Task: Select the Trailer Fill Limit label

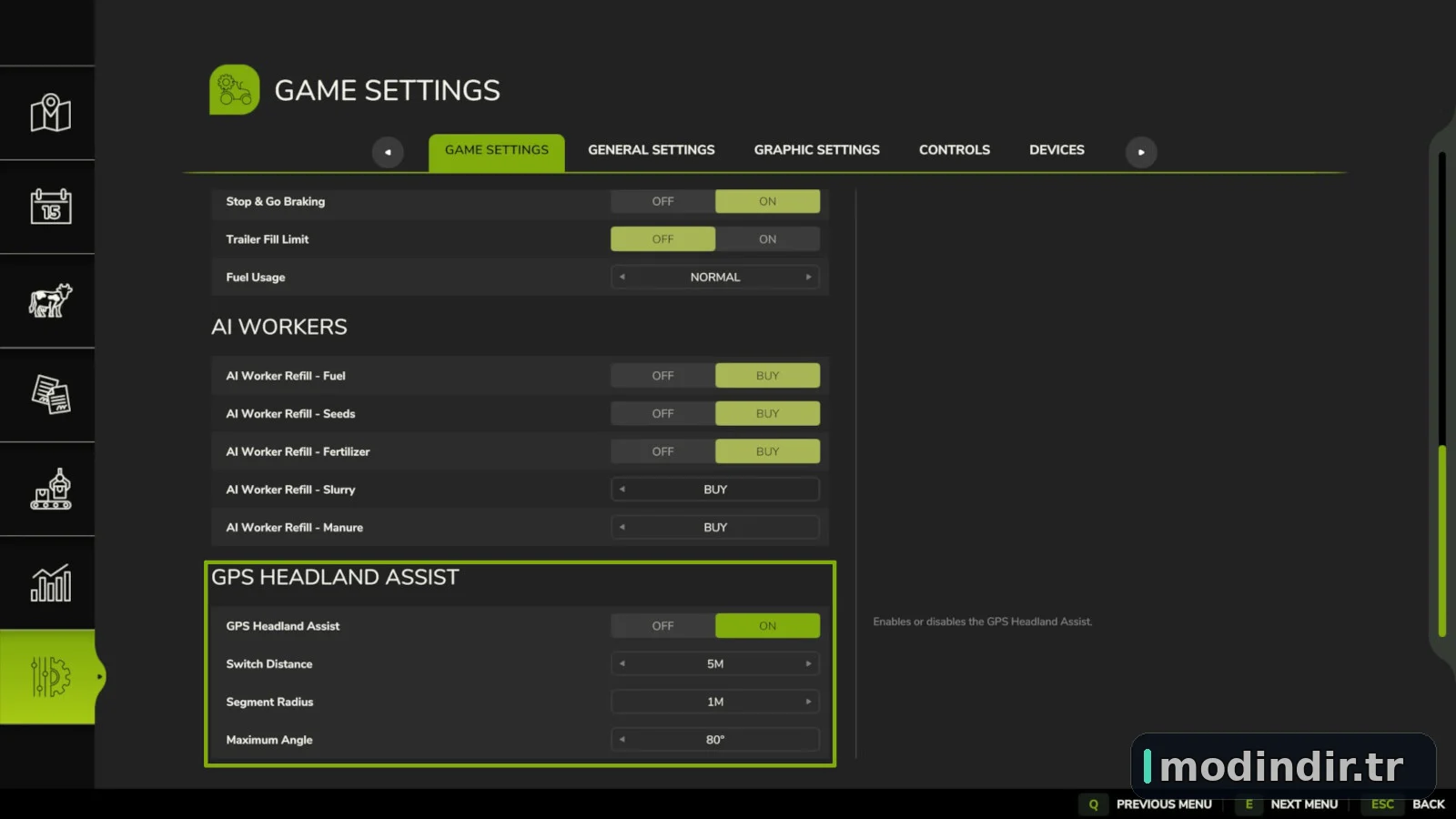Action: tap(268, 239)
